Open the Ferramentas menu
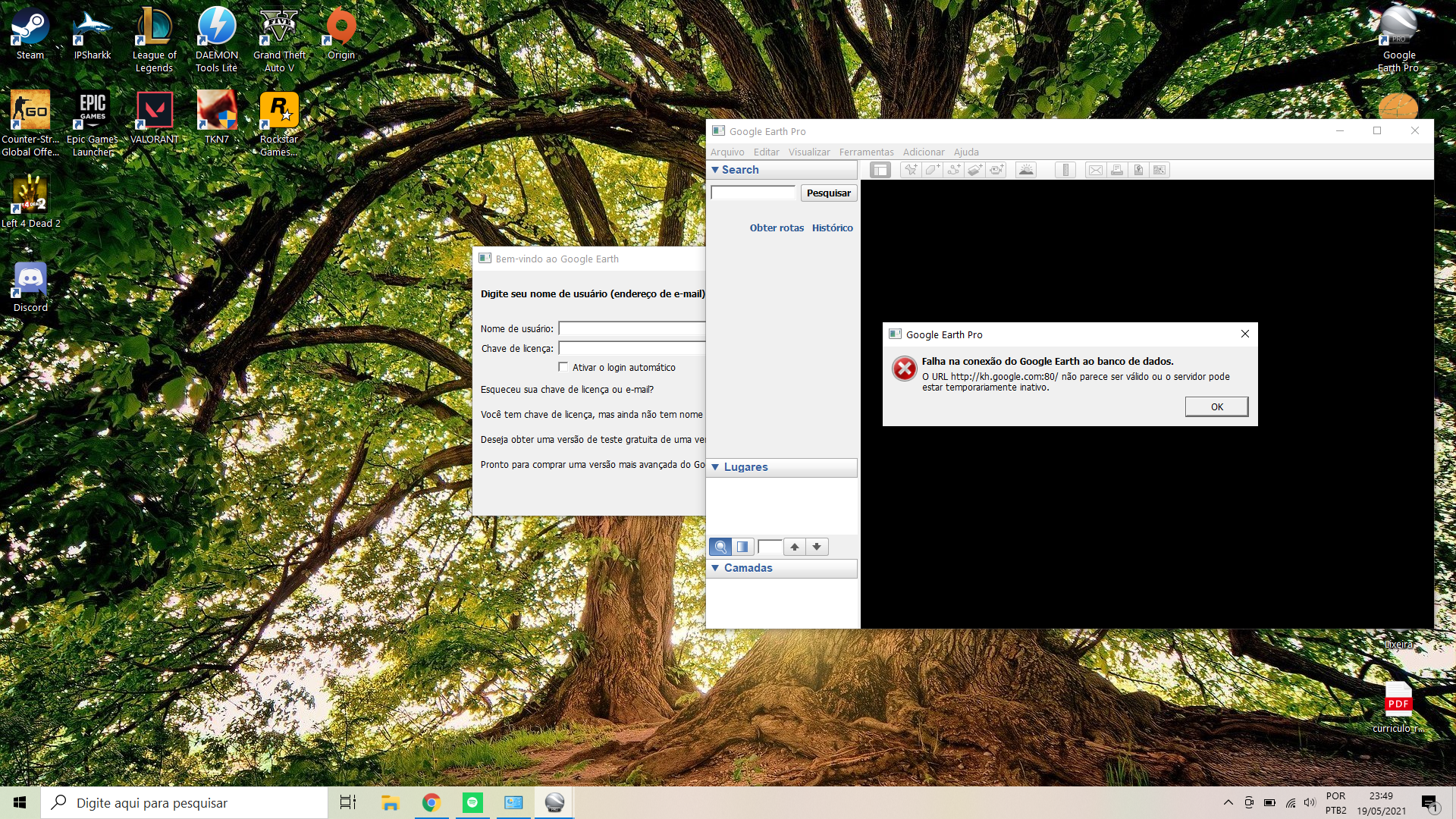This screenshot has height=819, width=1456. pyautogui.click(x=866, y=152)
